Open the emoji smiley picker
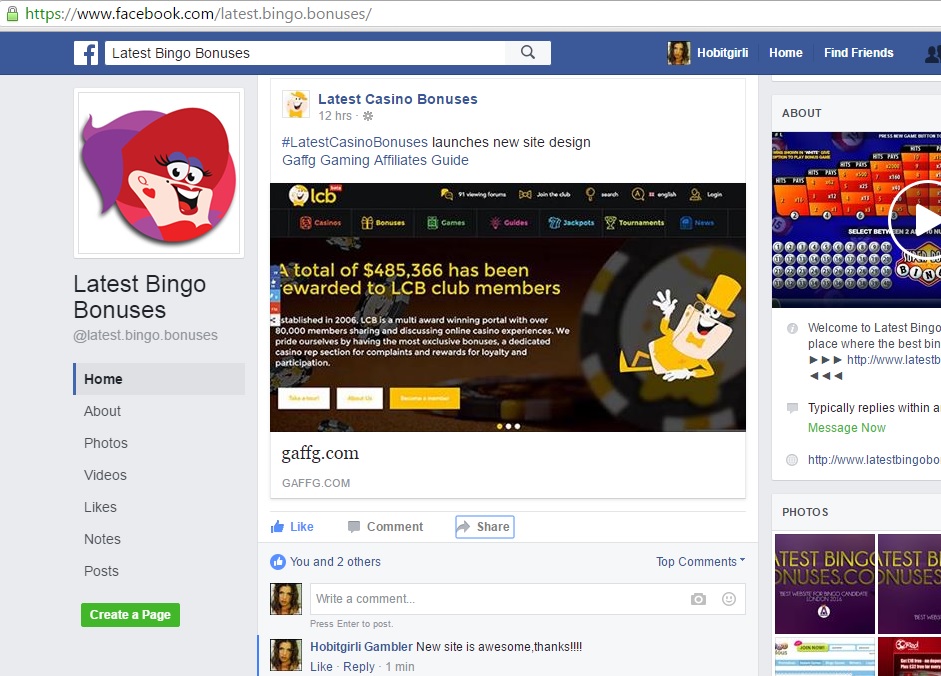 coord(729,599)
